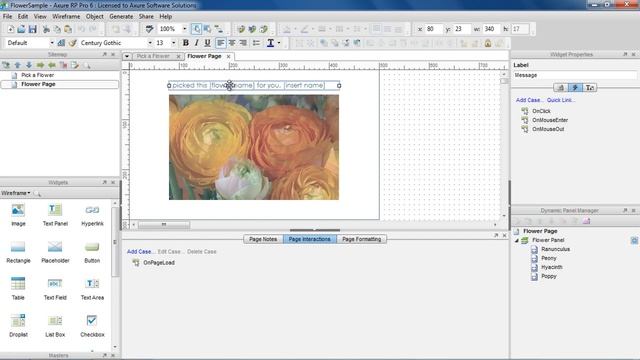Indent page with green right arrow

coord(40,65)
